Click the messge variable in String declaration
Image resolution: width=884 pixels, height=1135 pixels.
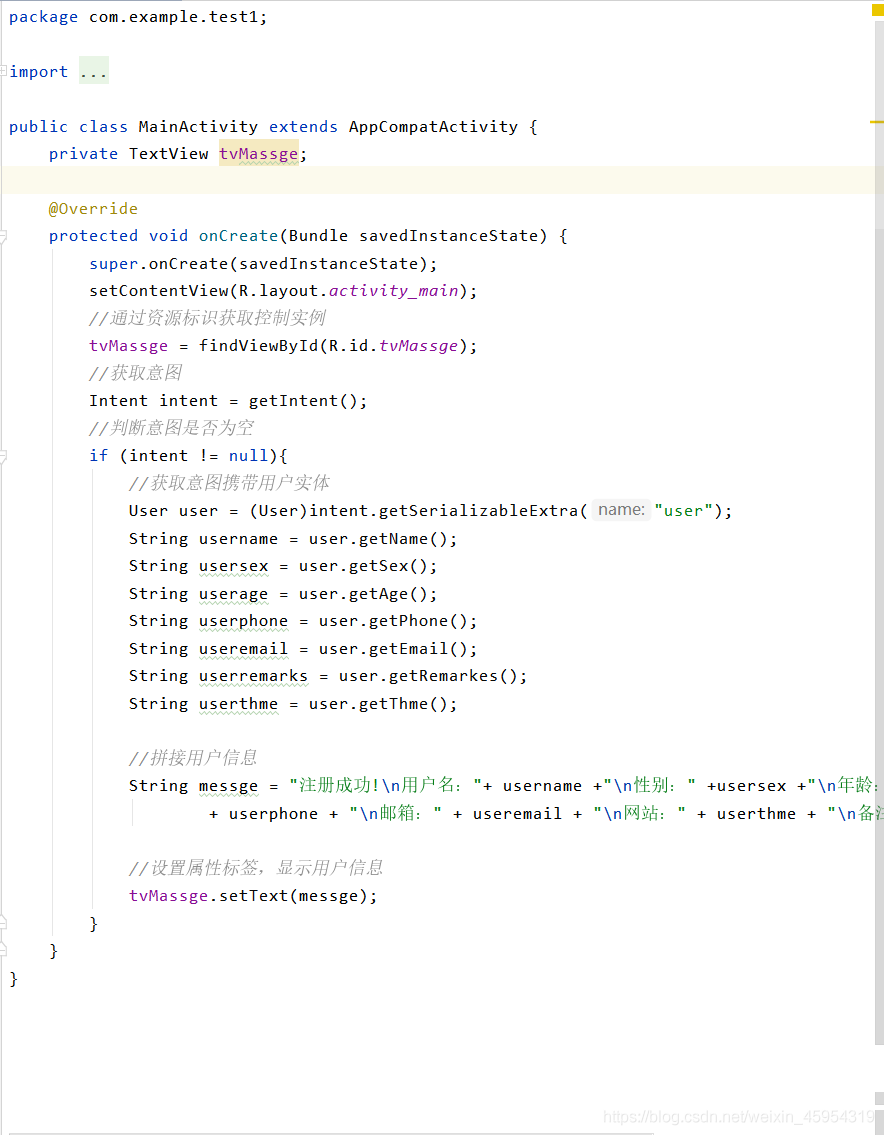pyautogui.click(x=228, y=786)
